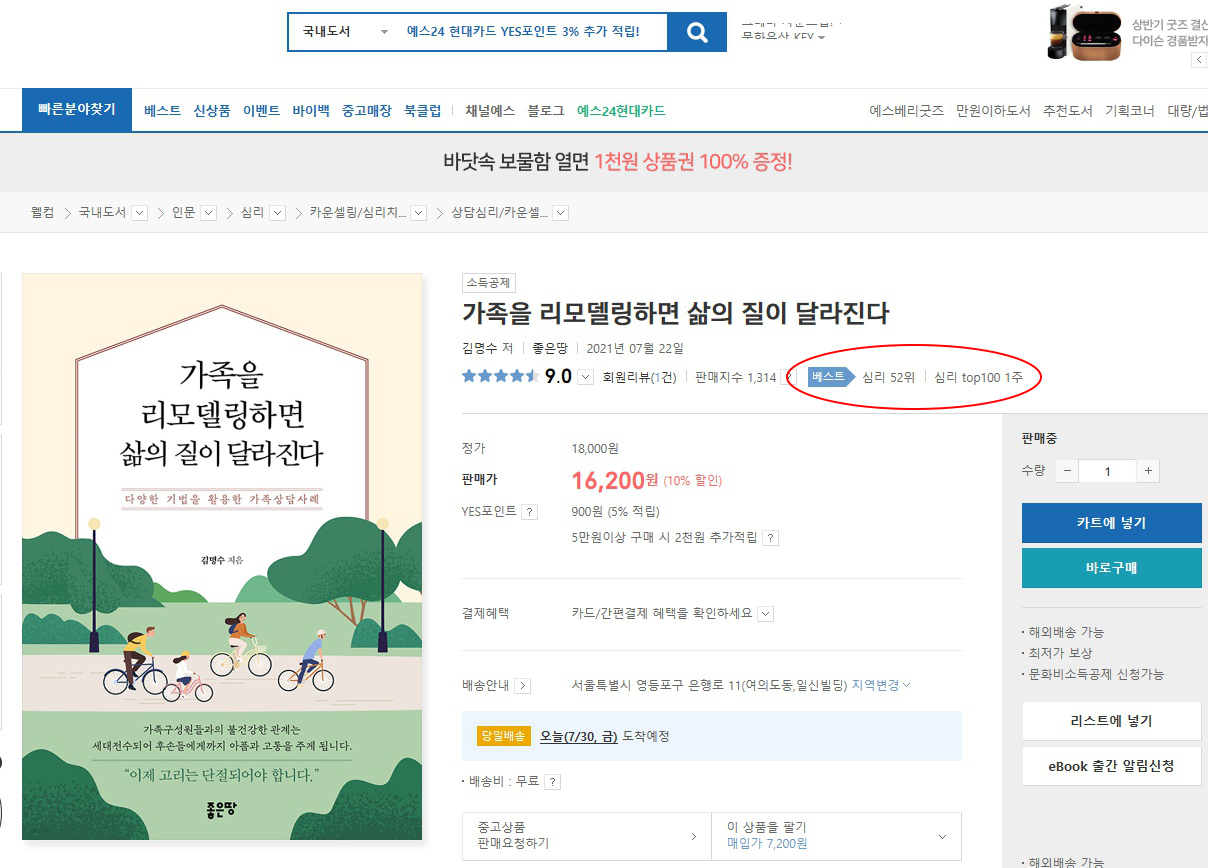This screenshot has height=868, width=1208.
Task: Click eBook 출간 알림신청 button
Action: point(1112,766)
